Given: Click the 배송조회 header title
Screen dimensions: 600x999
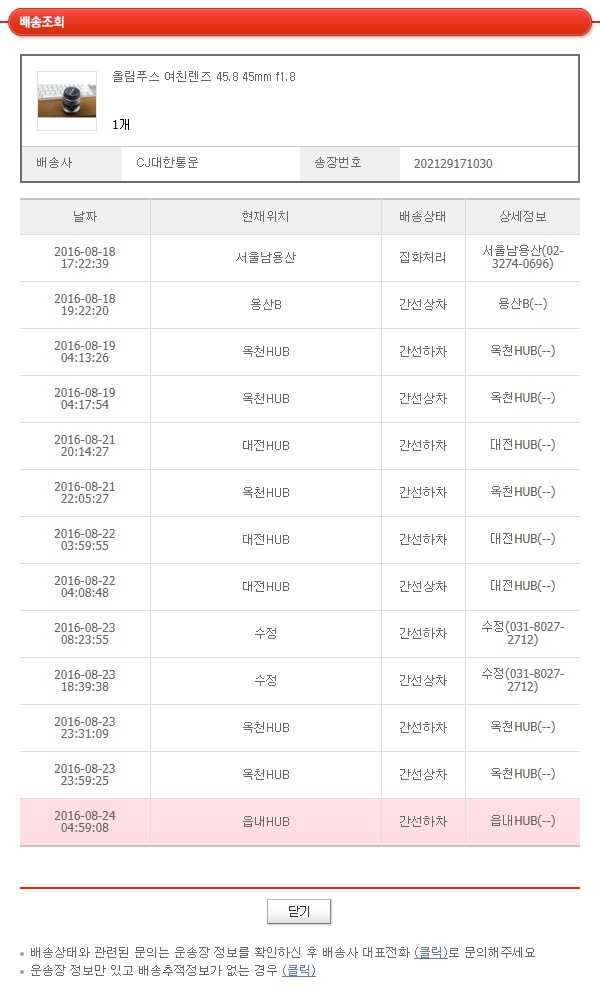Looking at the screenshot, I should point(41,22).
